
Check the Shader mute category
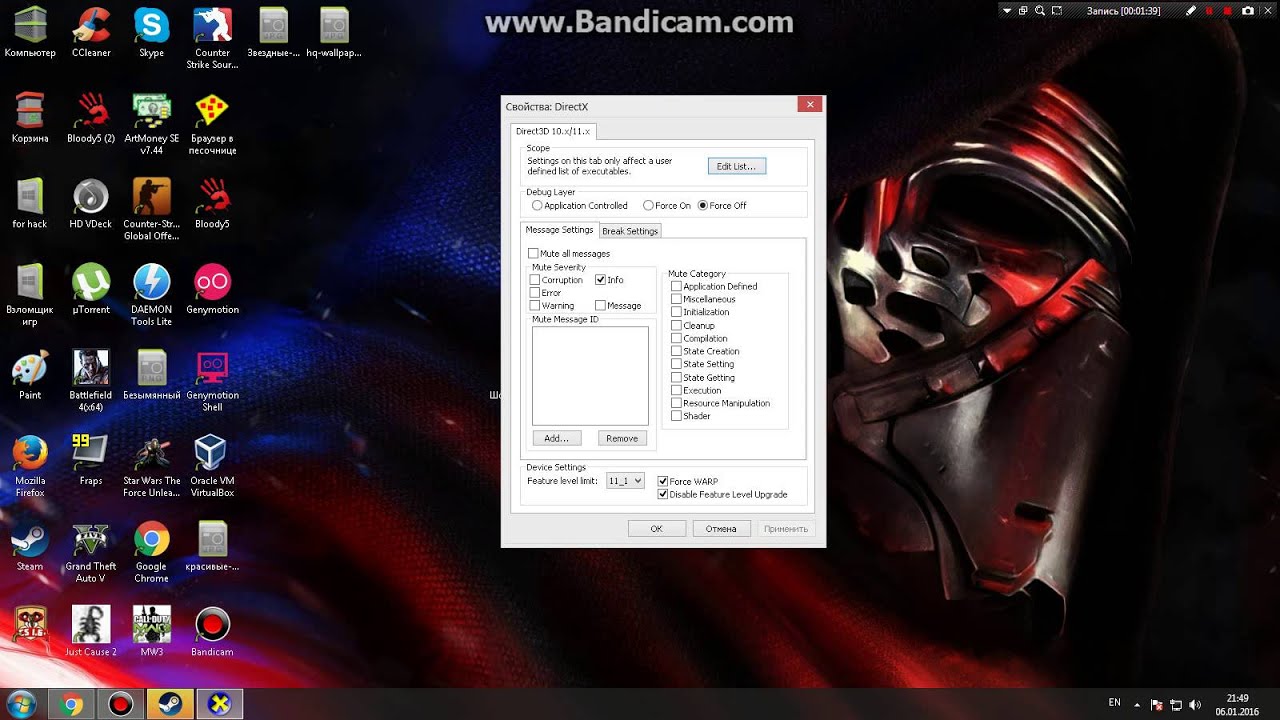point(677,416)
